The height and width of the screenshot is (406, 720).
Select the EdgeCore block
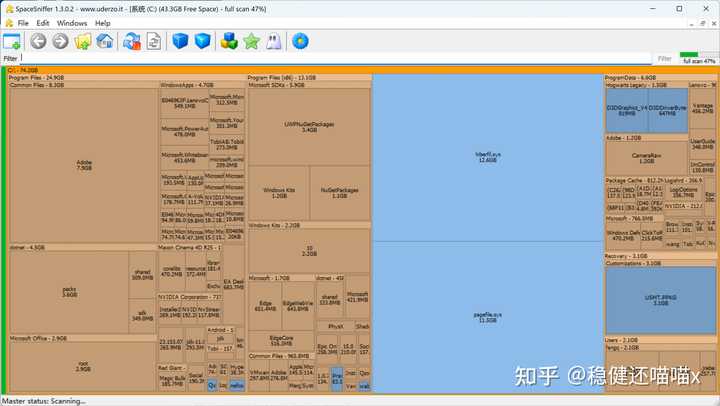(281, 340)
